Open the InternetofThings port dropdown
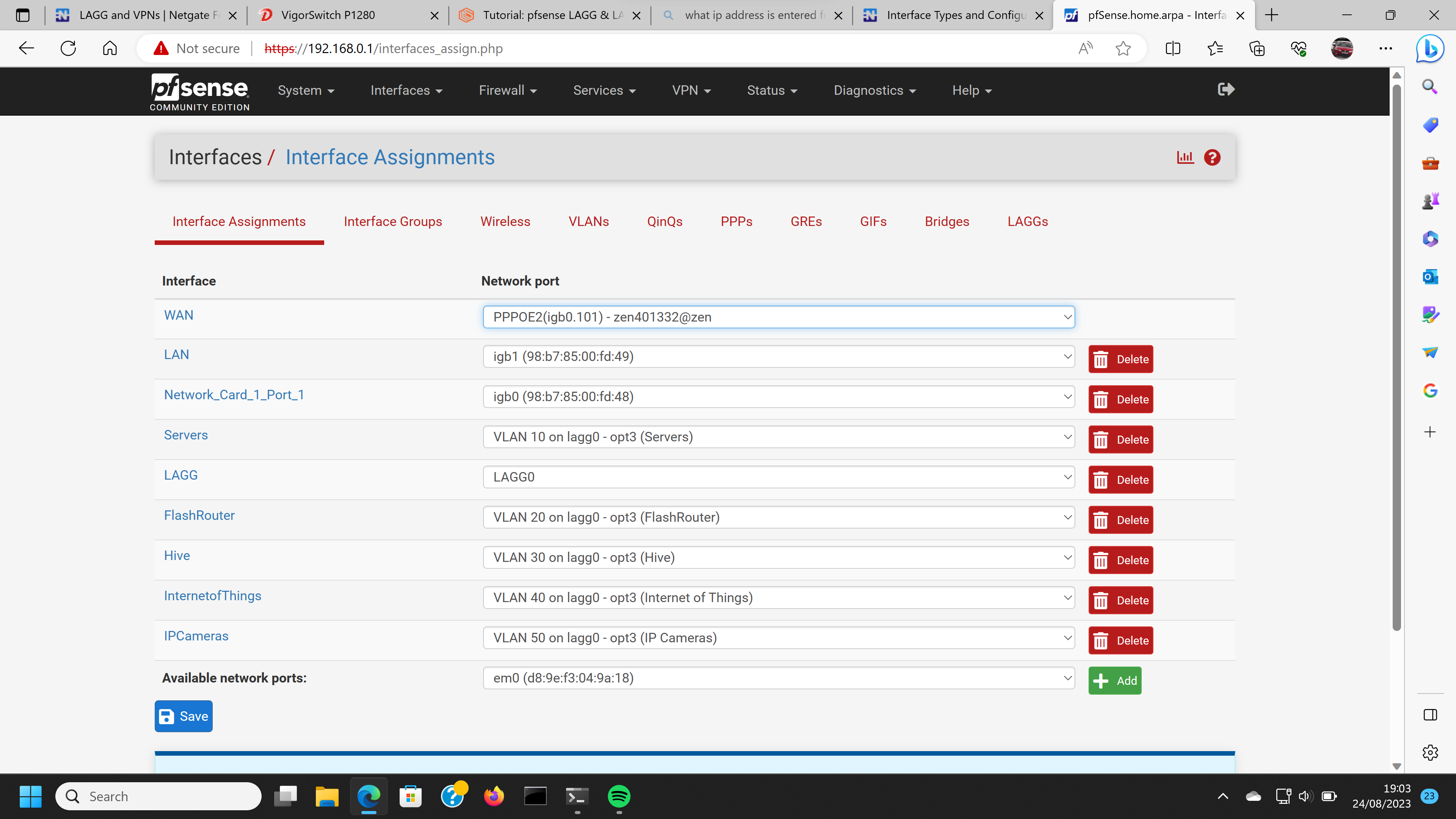This screenshot has width=1456, height=819. 779,598
